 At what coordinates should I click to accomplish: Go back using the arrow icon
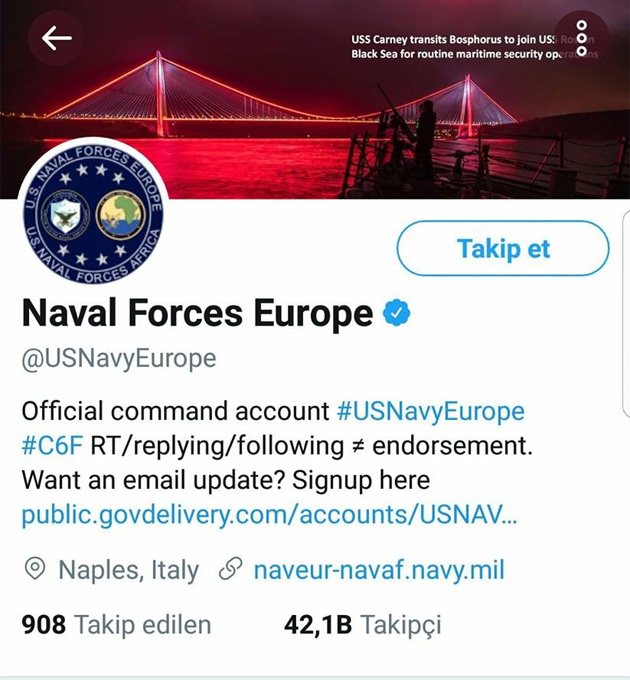point(56,38)
